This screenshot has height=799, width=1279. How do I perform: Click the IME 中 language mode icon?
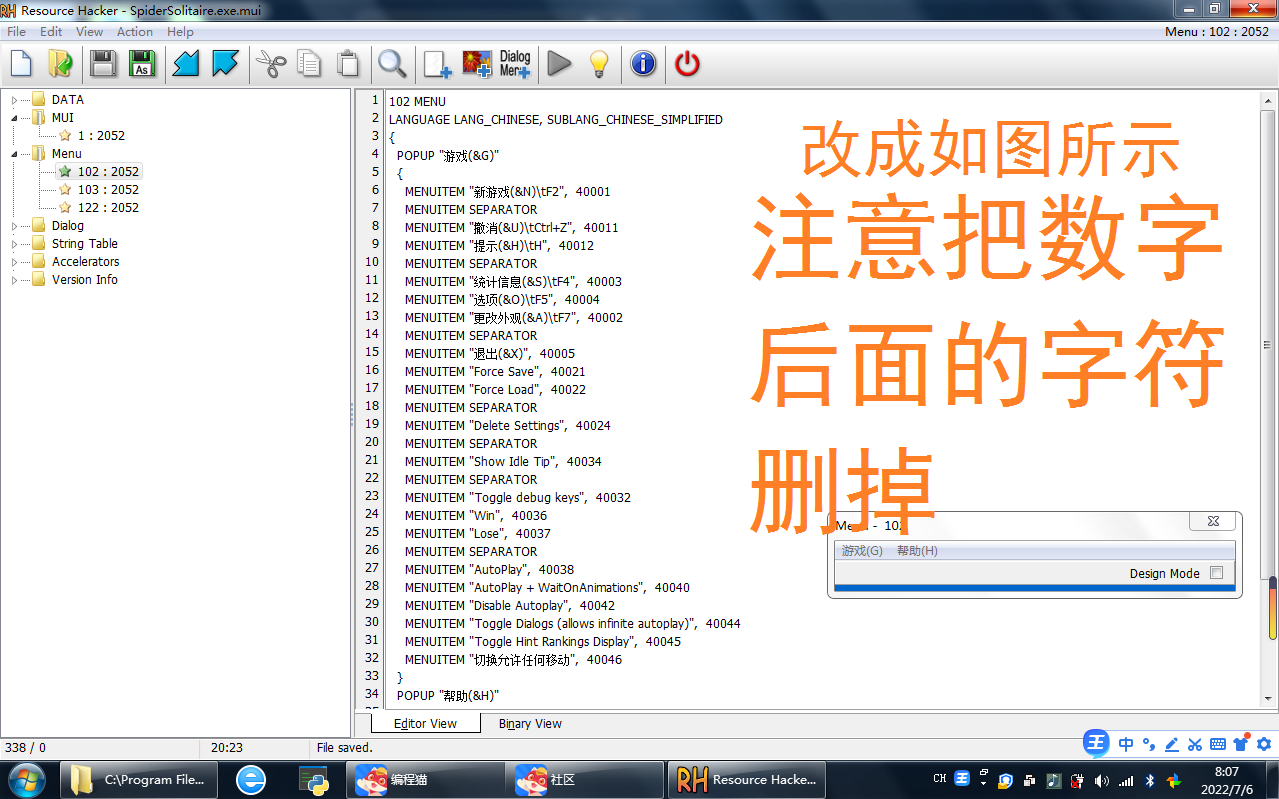(1126, 744)
